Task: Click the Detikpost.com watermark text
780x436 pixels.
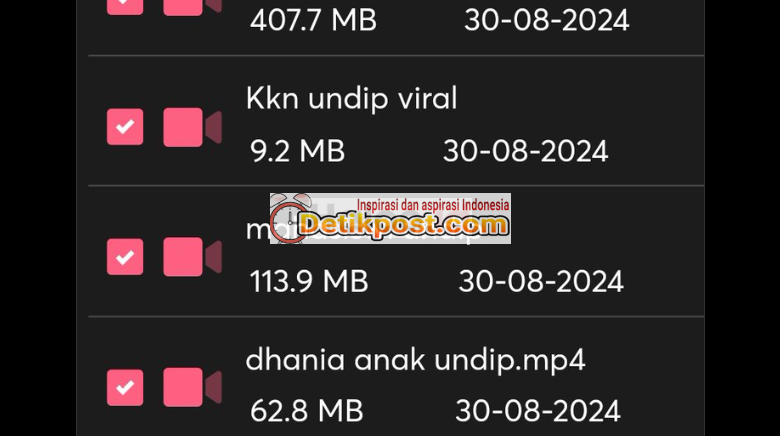Action: pyautogui.click(x=403, y=225)
